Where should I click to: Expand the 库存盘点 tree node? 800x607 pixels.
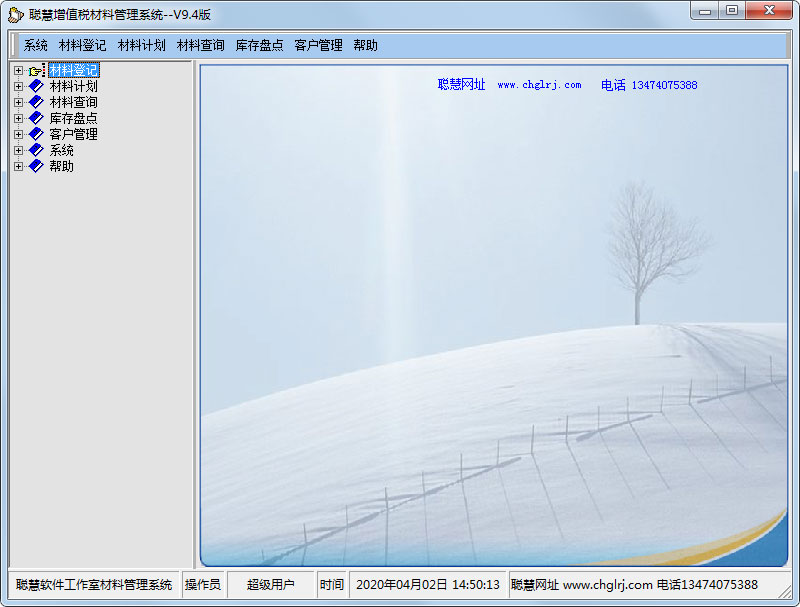[x=18, y=118]
